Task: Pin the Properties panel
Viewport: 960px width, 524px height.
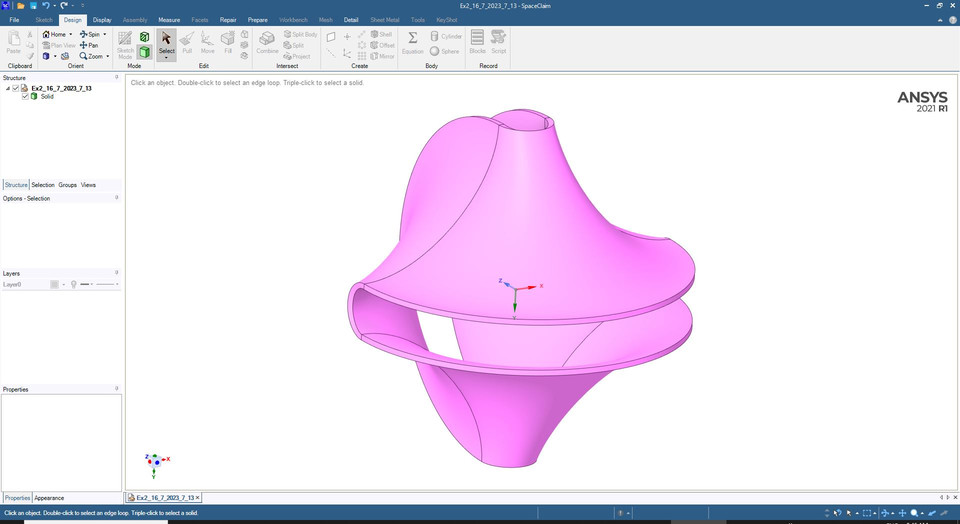Action: 117,389
